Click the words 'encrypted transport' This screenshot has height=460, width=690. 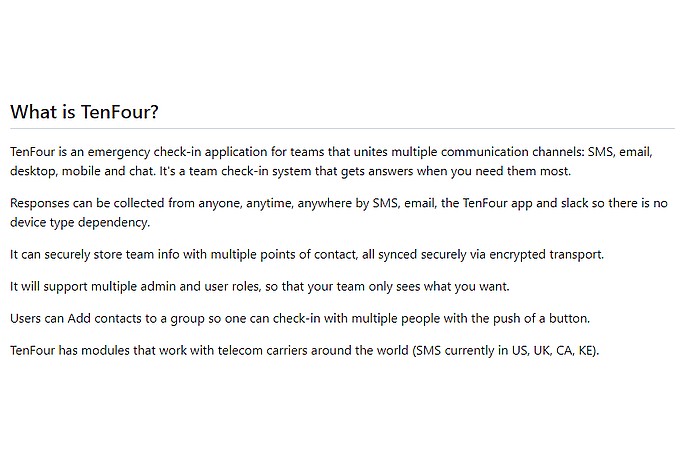click(546, 254)
